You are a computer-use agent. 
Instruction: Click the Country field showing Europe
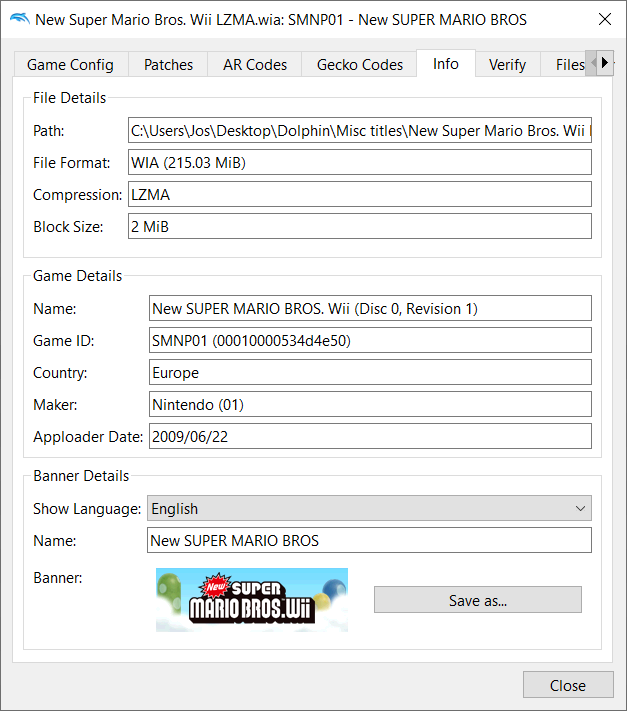point(370,372)
